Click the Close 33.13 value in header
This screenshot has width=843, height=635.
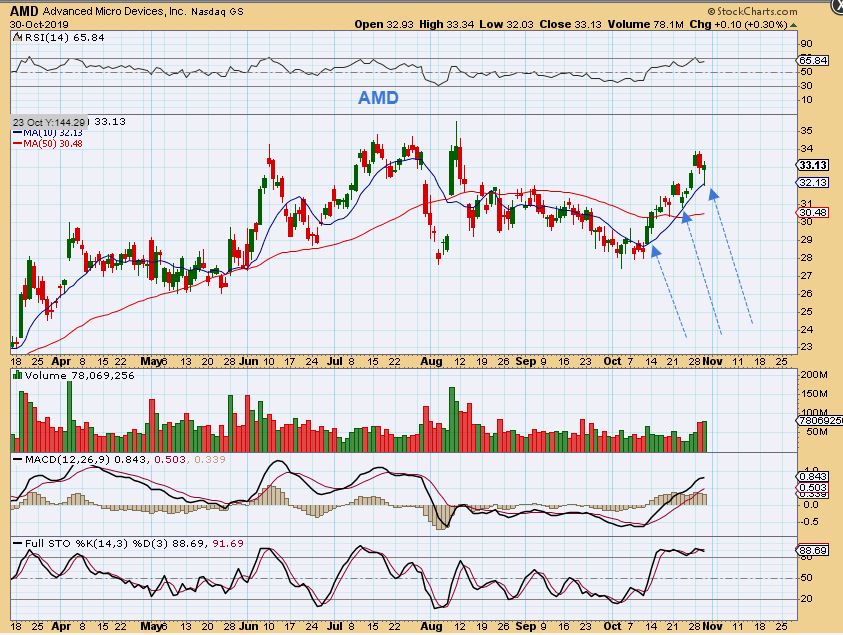(x=570, y=24)
